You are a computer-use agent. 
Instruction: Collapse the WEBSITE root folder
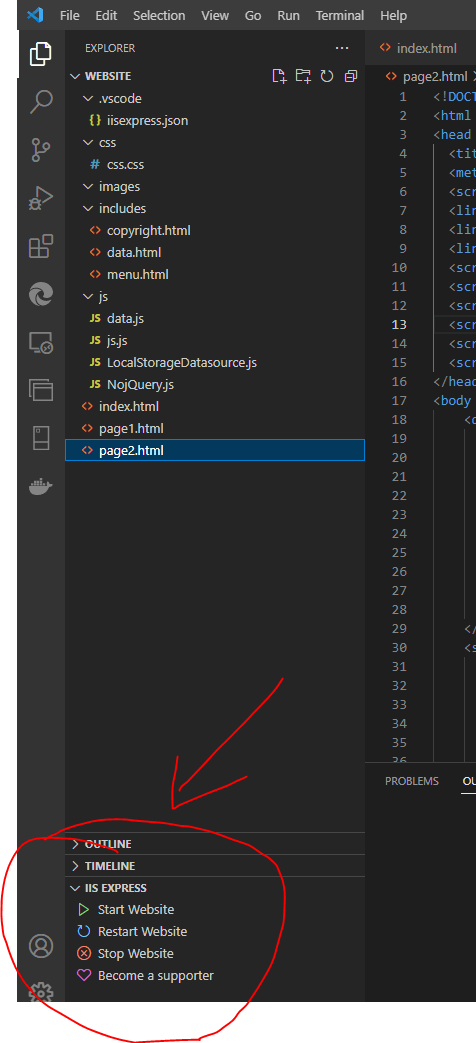click(x=75, y=76)
